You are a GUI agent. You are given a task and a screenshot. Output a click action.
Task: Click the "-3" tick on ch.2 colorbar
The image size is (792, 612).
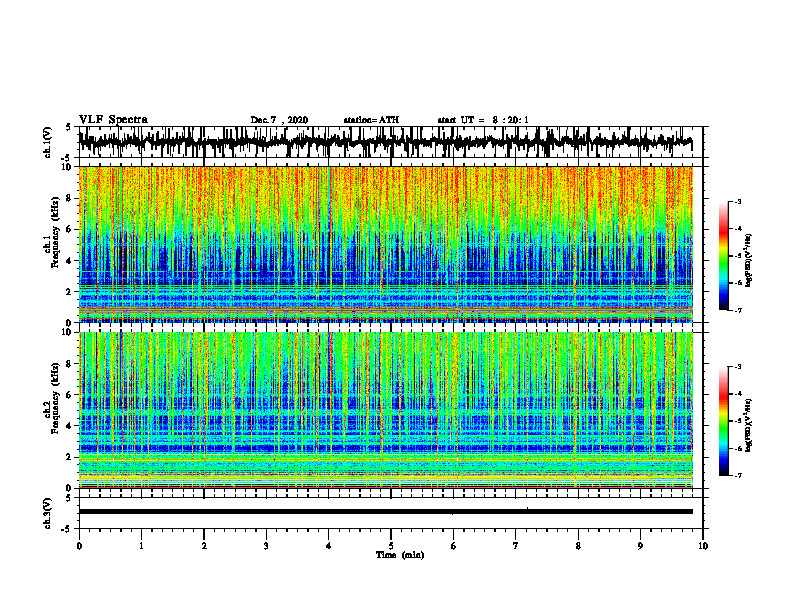738,367
